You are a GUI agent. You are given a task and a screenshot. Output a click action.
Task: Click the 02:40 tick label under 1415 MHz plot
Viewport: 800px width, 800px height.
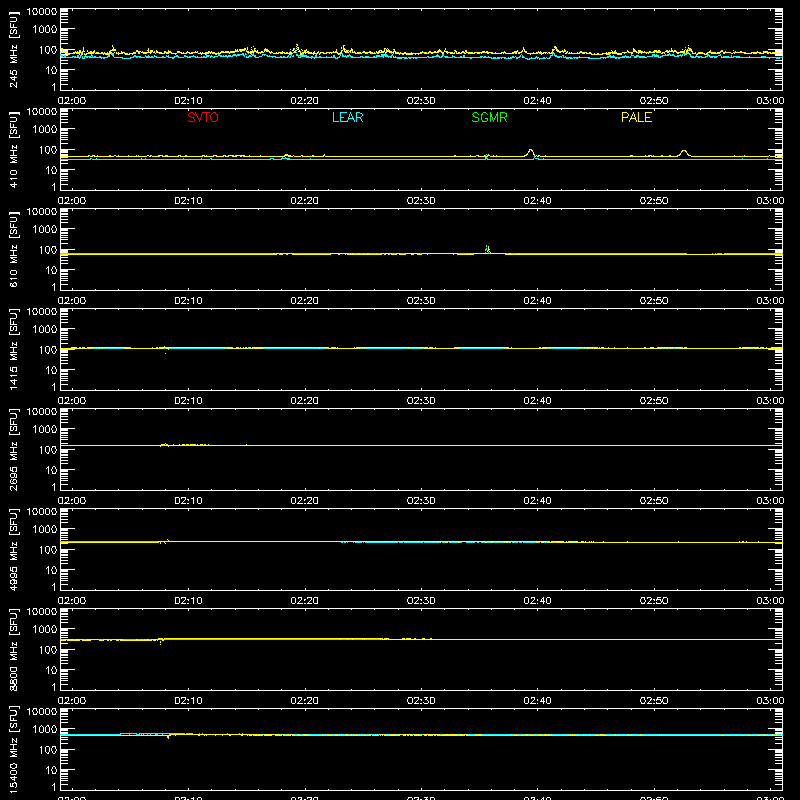click(537, 401)
